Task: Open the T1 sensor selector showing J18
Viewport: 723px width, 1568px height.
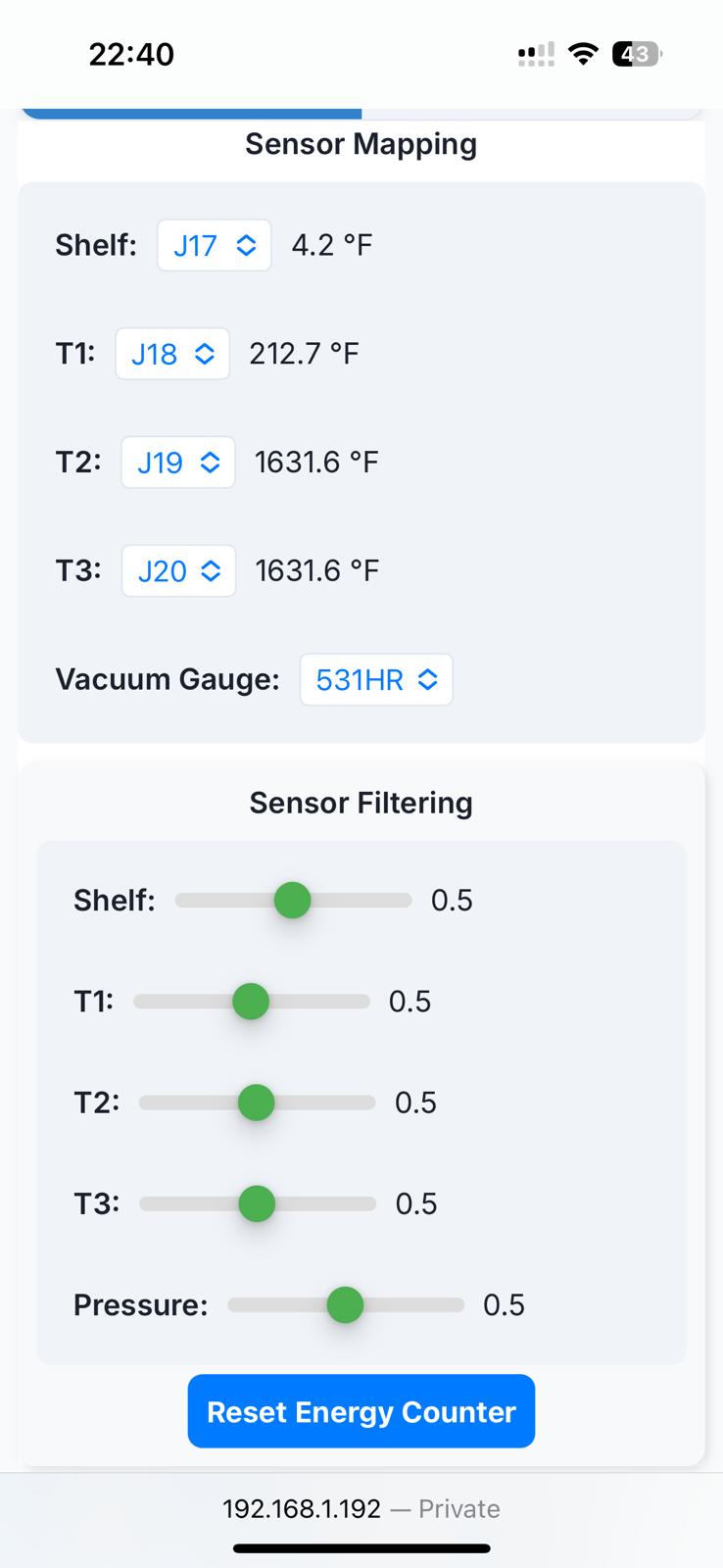Action: [x=172, y=354]
